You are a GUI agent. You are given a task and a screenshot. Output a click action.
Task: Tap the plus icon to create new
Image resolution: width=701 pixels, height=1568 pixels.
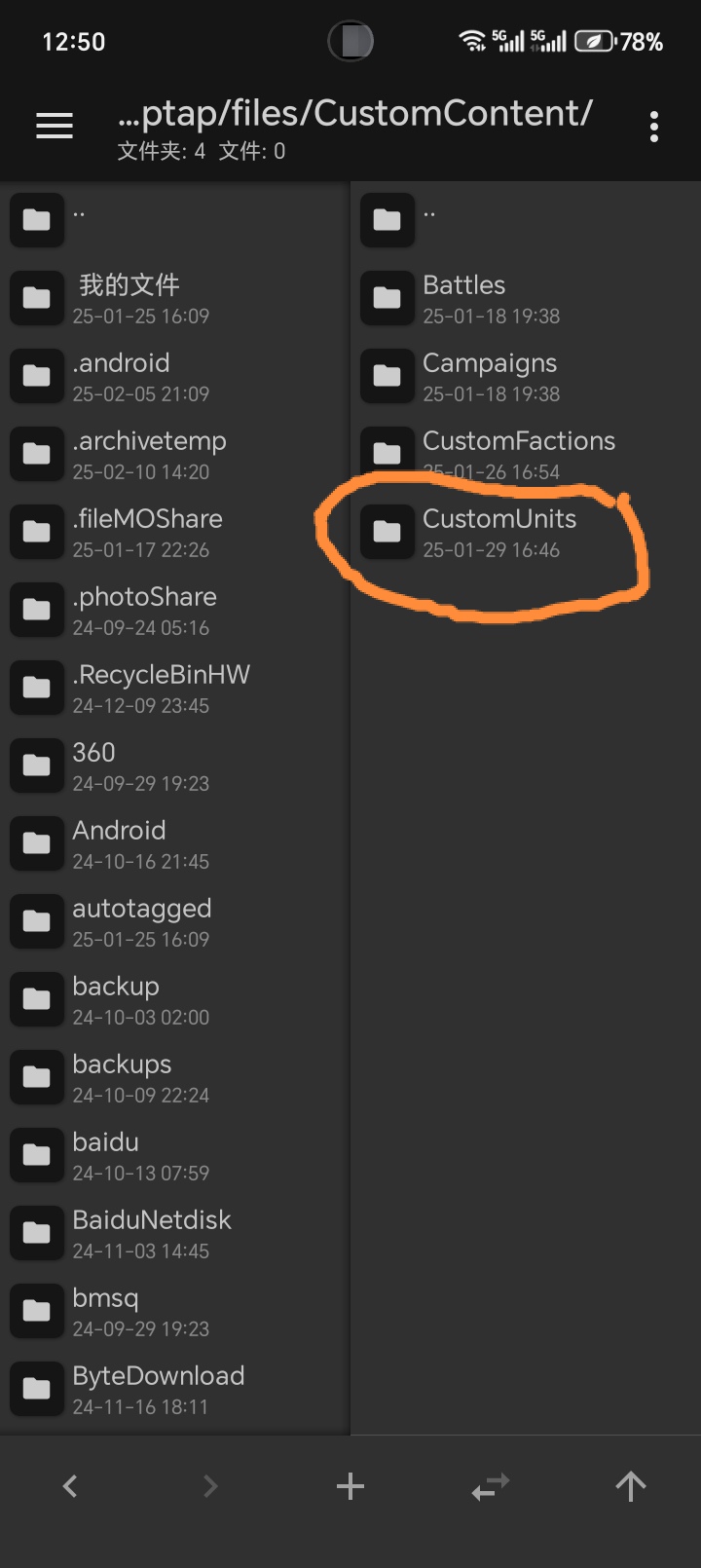pyautogui.click(x=350, y=1486)
